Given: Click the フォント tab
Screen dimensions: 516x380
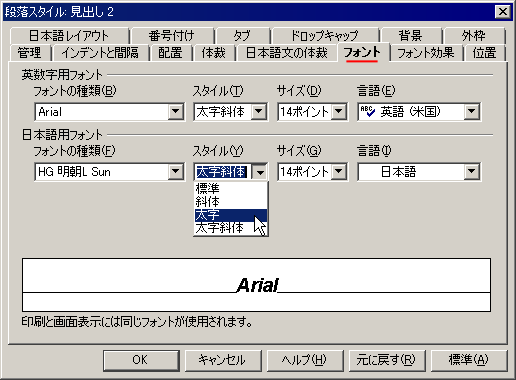Looking at the screenshot, I should 362,53.
